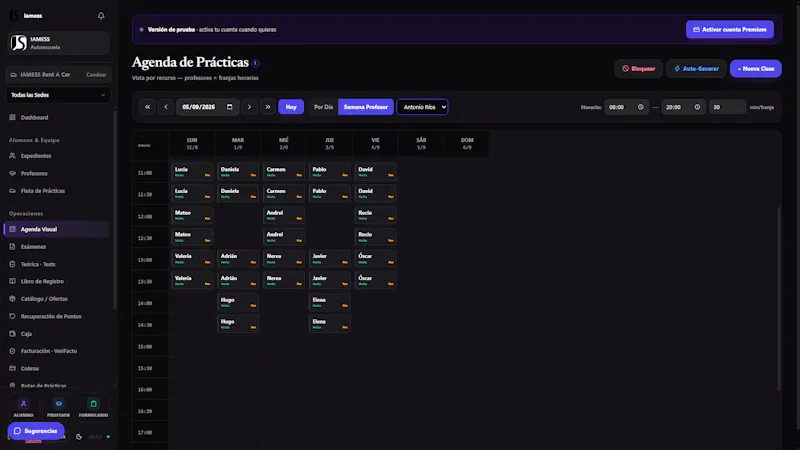The image size is (800, 450).
Task: Click the Alumno view icon
Action: coord(23,404)
